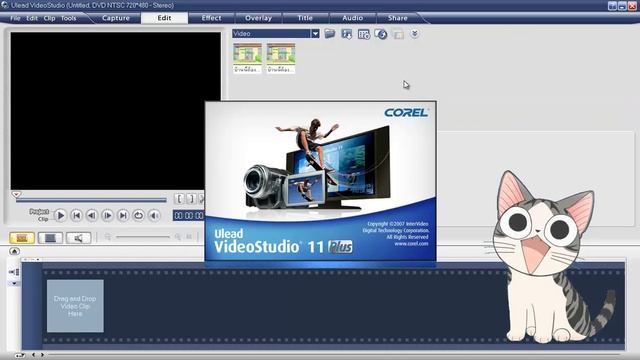Screen dimensions: 640x360
Task: Enlarge the storyboard with up-arrow button
Action: (x=14, y=251)
